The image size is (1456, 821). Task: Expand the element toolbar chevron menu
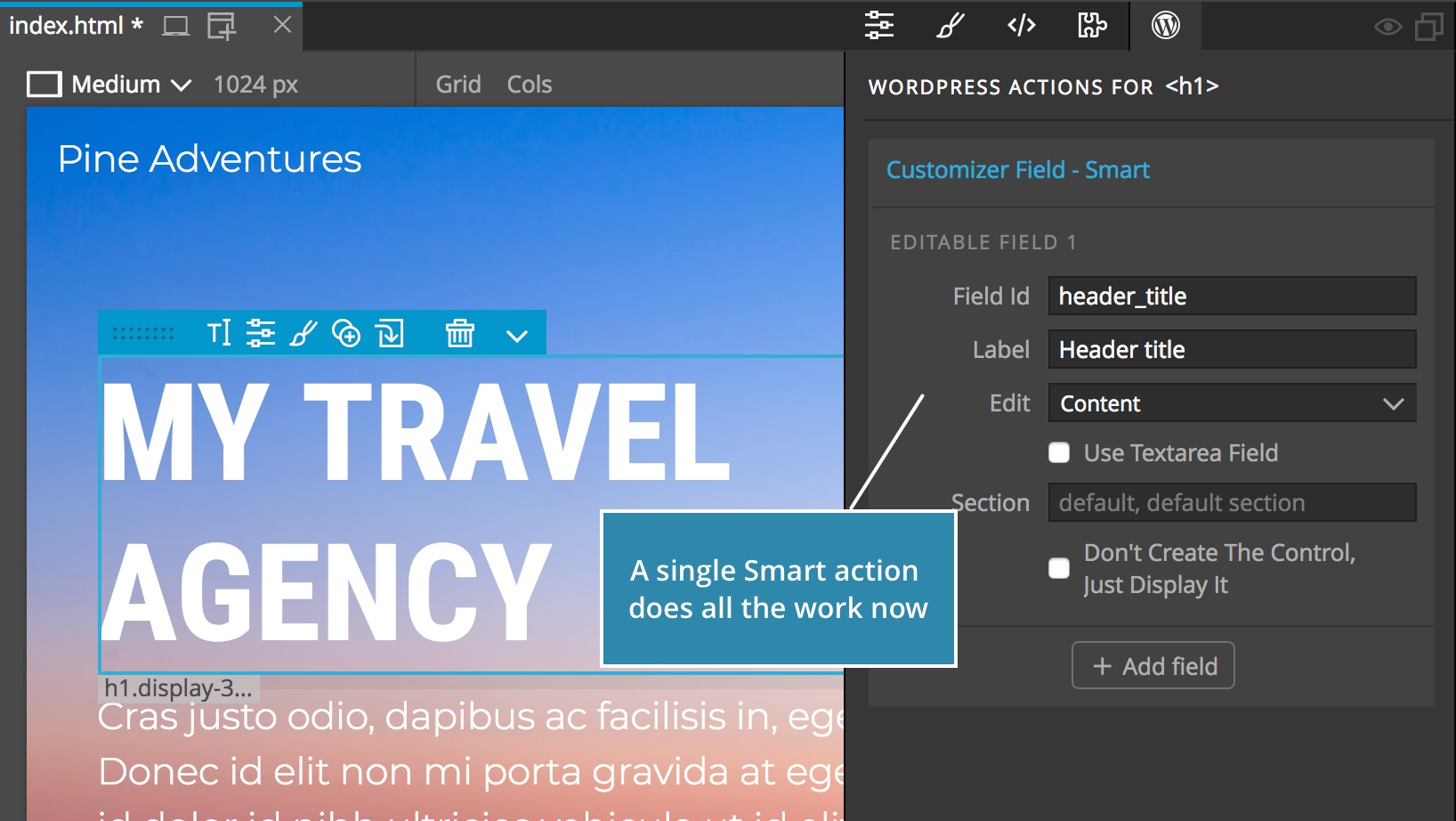coord(517,336)
